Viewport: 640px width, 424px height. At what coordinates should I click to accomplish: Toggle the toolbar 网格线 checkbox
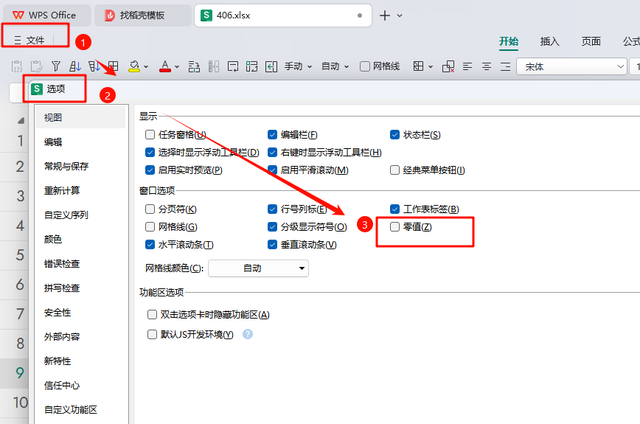point(365,66)
